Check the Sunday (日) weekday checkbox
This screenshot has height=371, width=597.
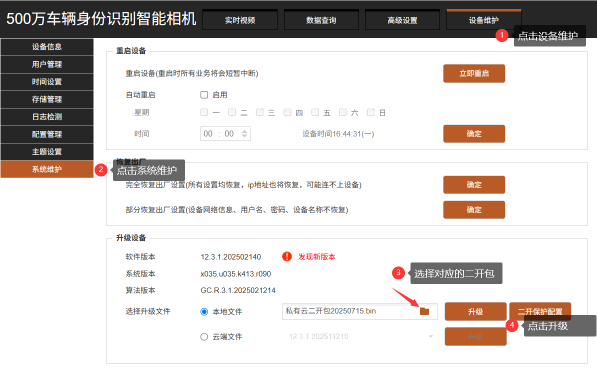[x=370, y=112]
